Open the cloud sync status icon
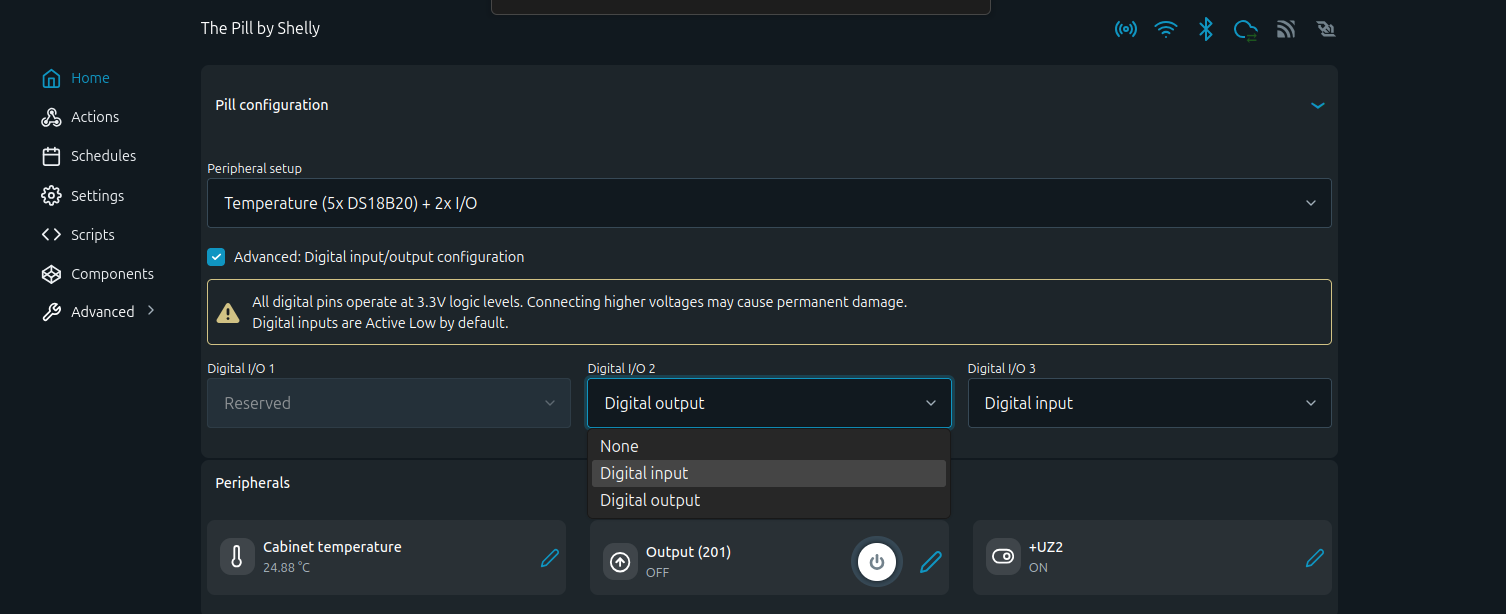 click(1246, 29)
